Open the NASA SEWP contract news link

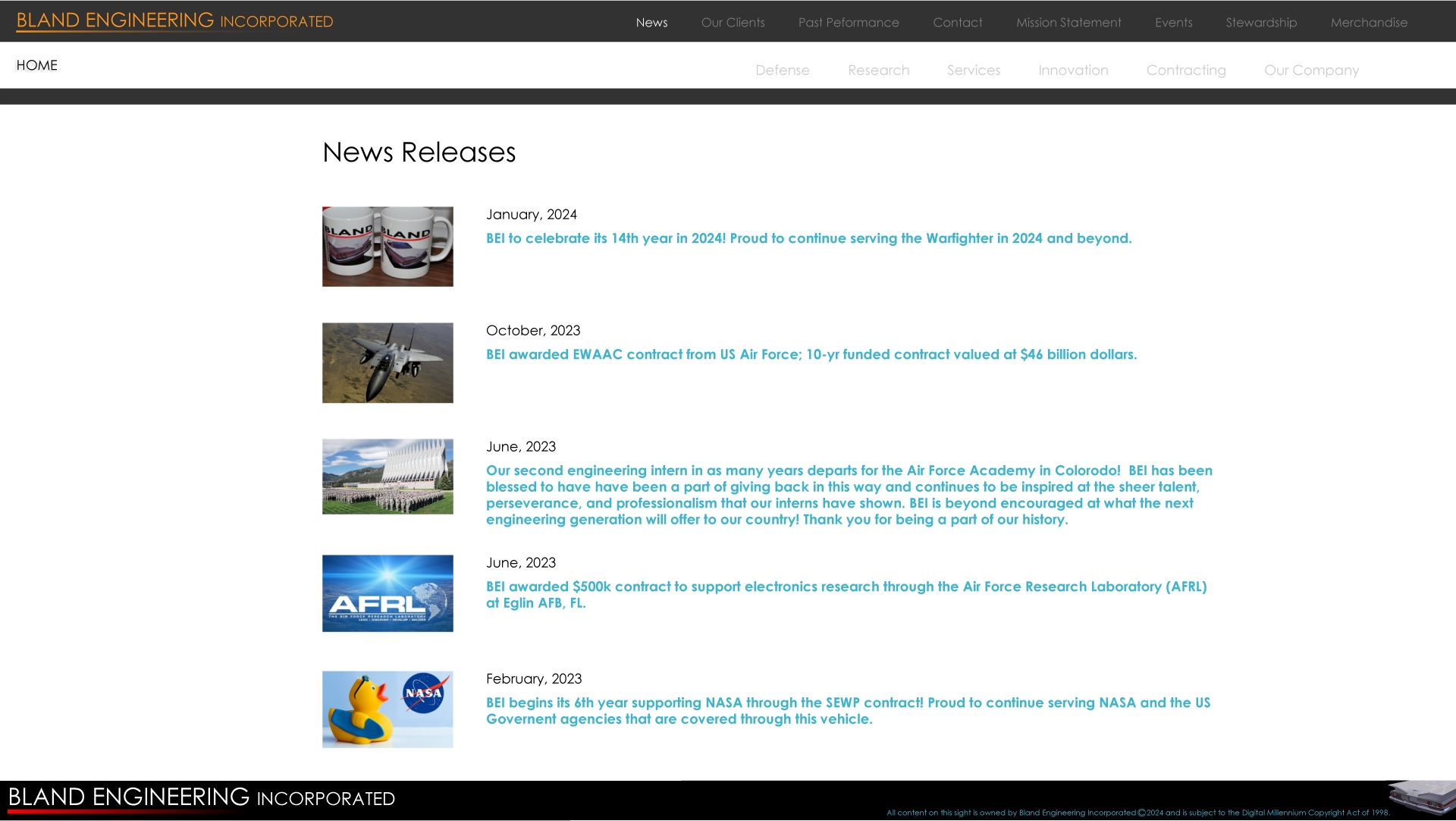848,711
